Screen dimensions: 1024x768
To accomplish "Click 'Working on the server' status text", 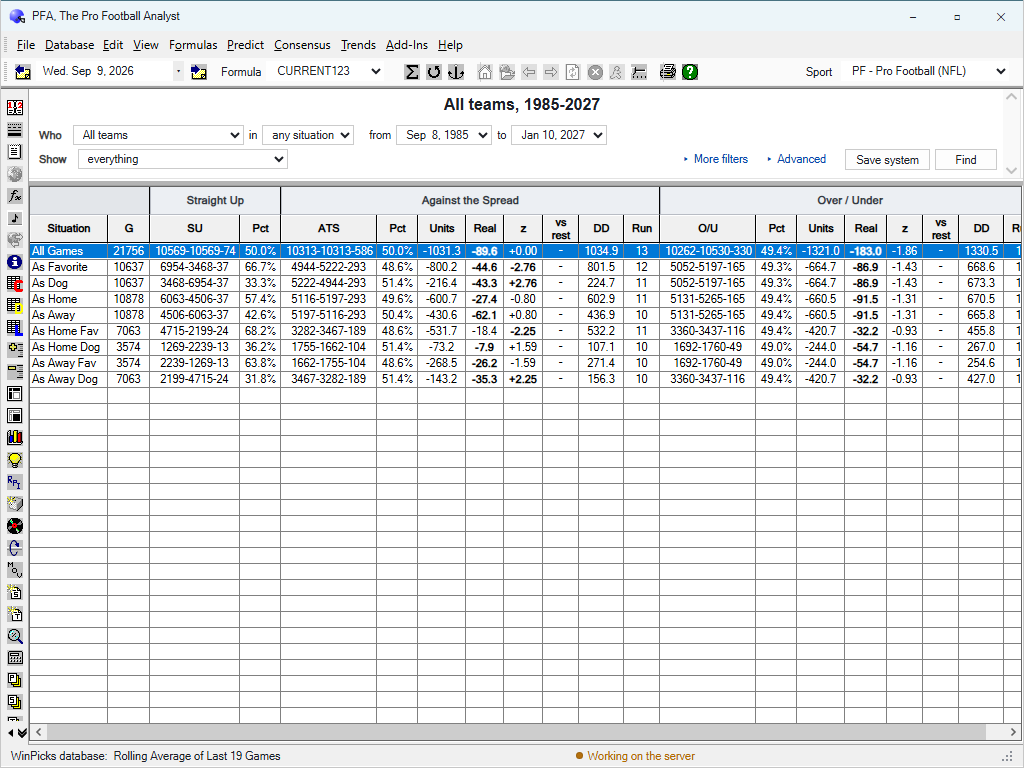I will 641,756.
